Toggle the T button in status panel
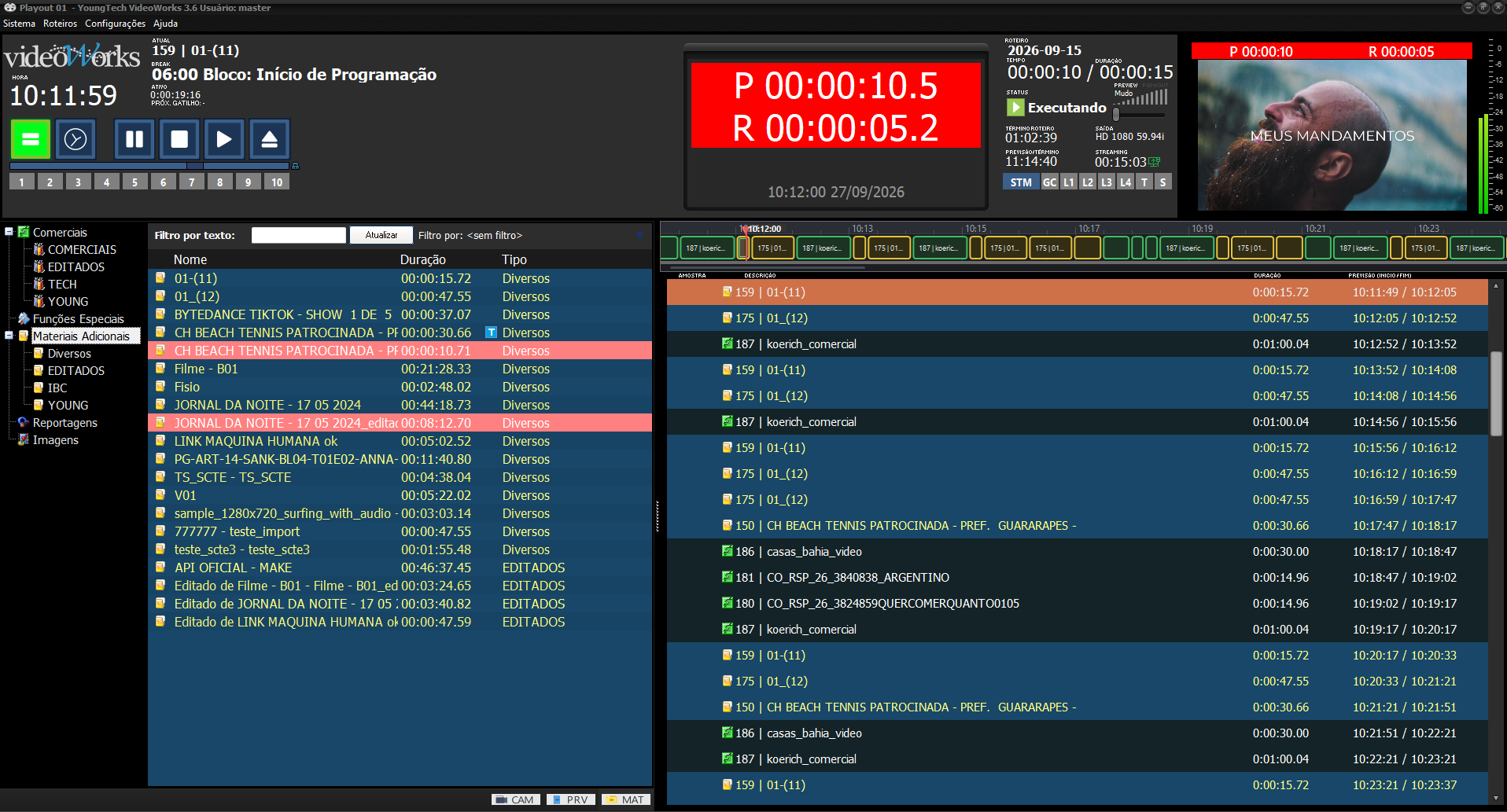Image resolution: width=1507 pixels, height=812 pixels. (x=1144, y=182)
